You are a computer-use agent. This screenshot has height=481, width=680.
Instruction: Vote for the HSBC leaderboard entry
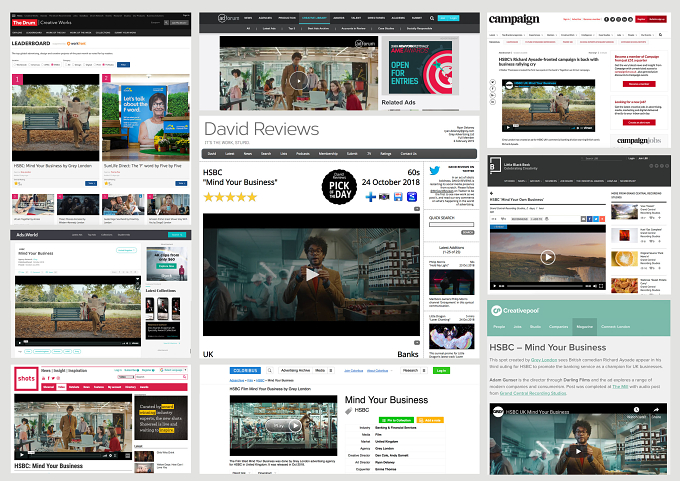91,183
